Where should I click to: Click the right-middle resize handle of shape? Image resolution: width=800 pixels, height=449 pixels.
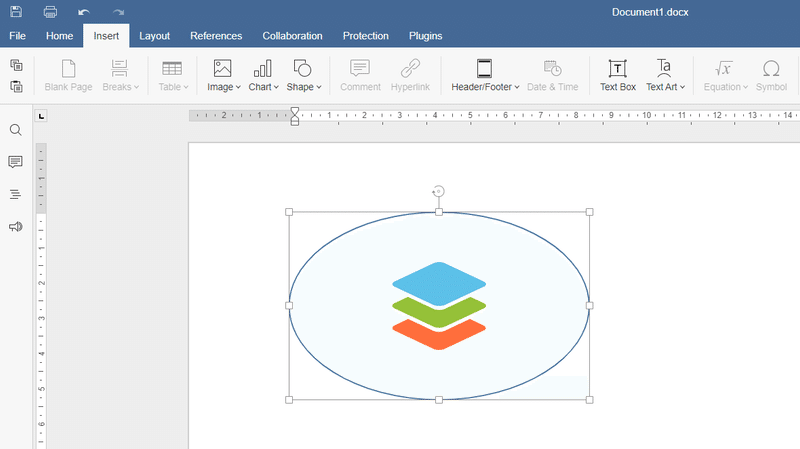pos(589,306)
